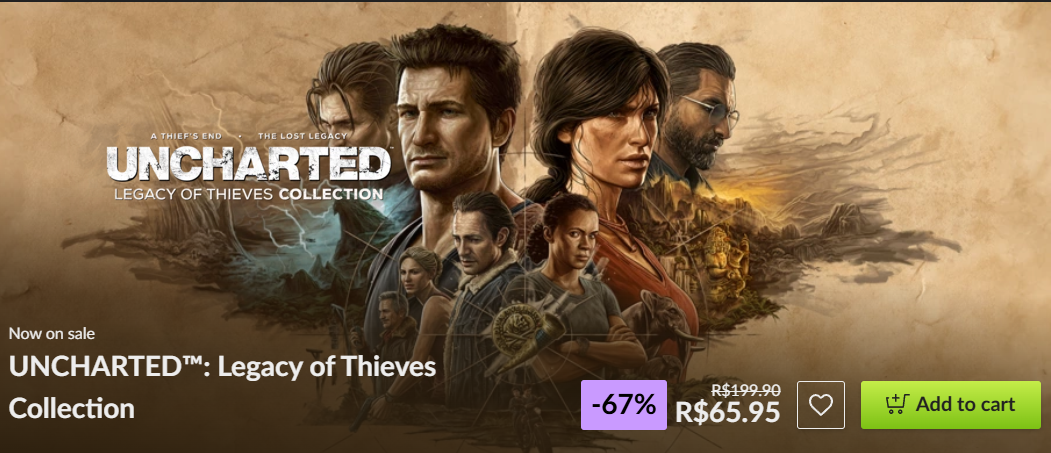
Task: Click the skull pirate coin medallion
Action: coord(515,326)
